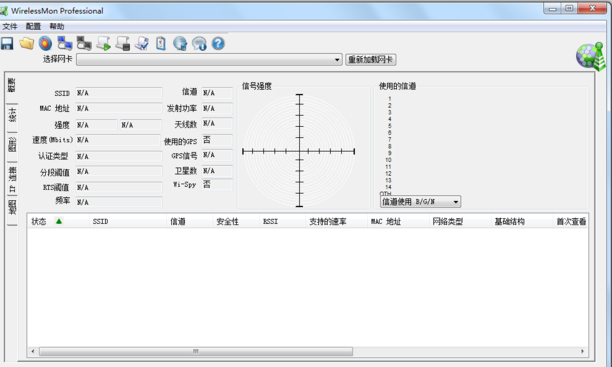
Task: Click the Wi-Spy value field
Action: coord(217,184)
